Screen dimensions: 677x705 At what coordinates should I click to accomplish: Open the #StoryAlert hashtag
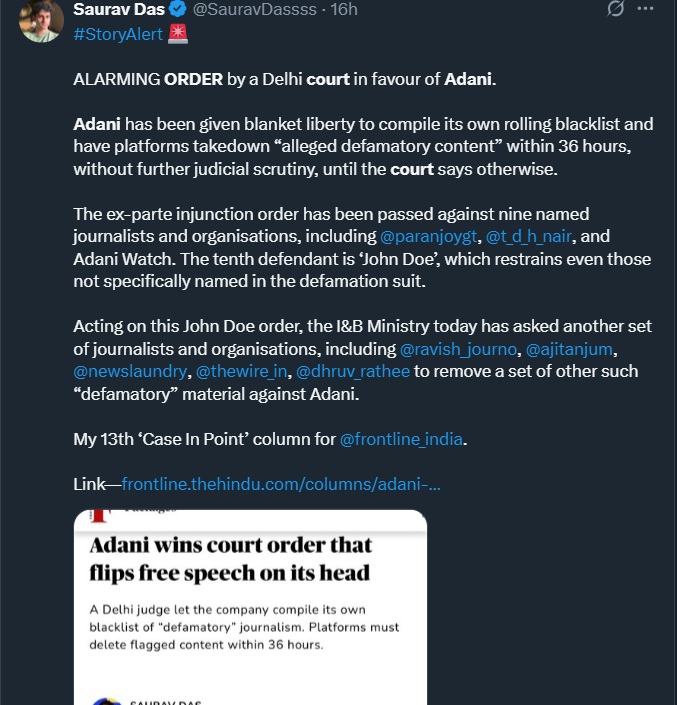tap(119, 34)
